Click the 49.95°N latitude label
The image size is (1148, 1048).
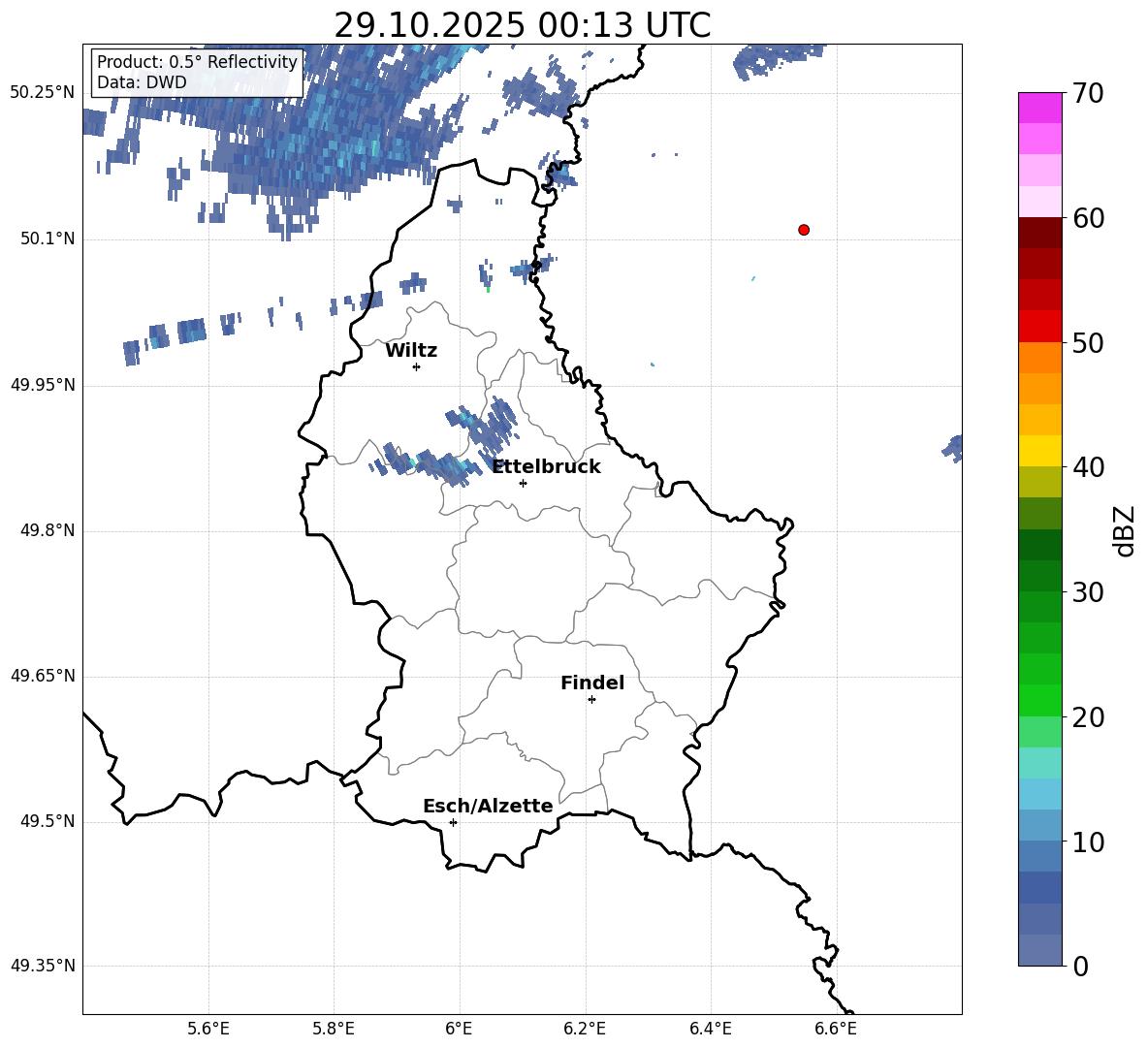pos(43,385)
